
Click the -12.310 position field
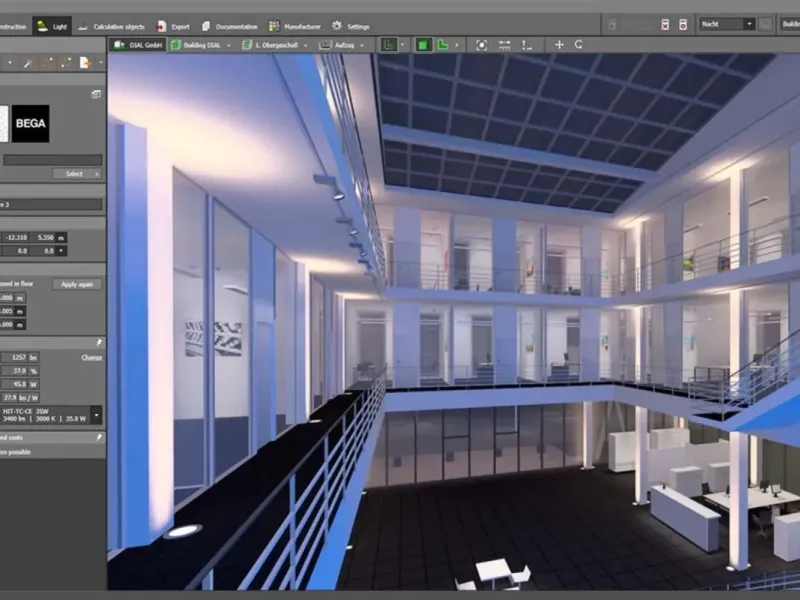coord(15,237)
